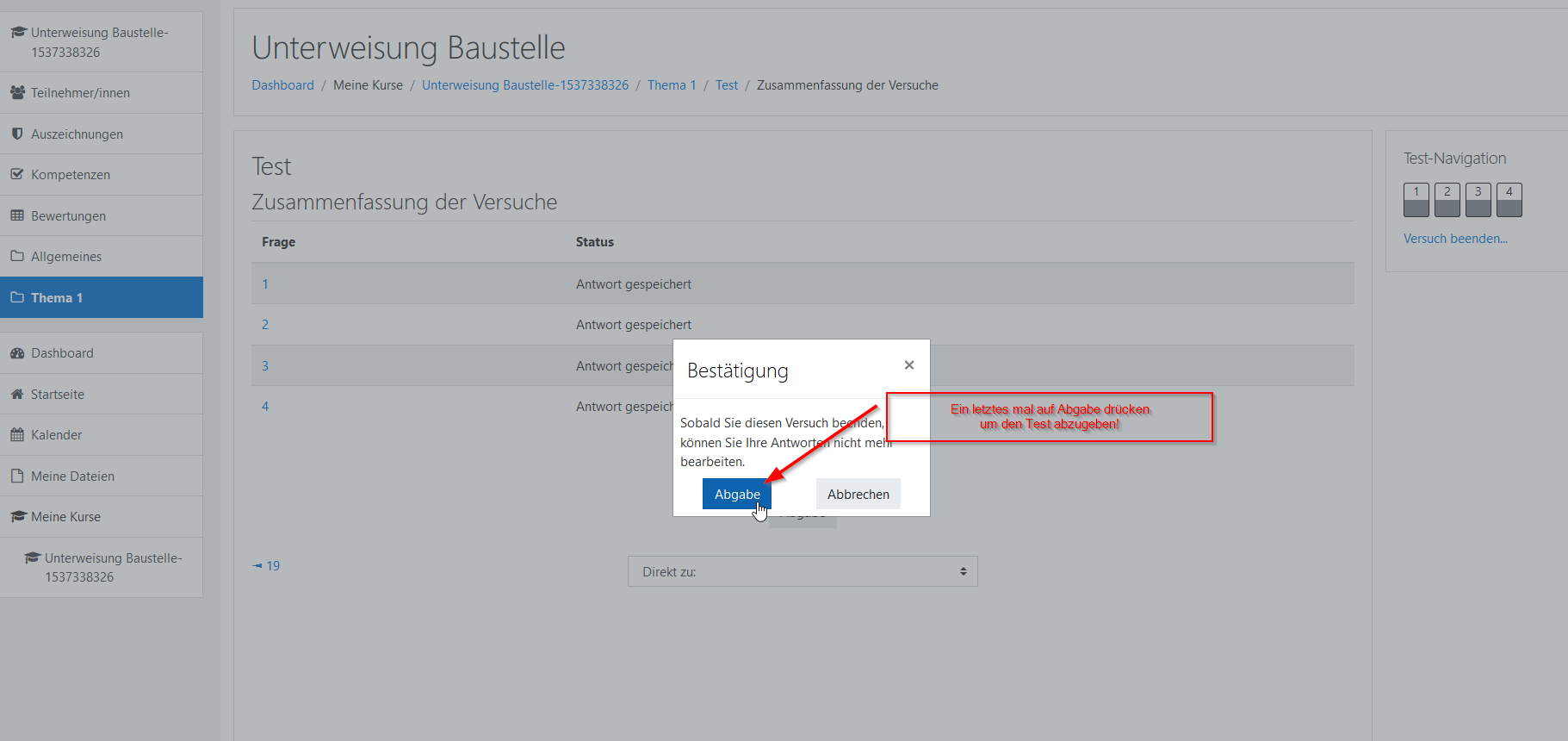1568x741 pixels.
Task: Click the Meine Dateien file icon
Action: 17,476
